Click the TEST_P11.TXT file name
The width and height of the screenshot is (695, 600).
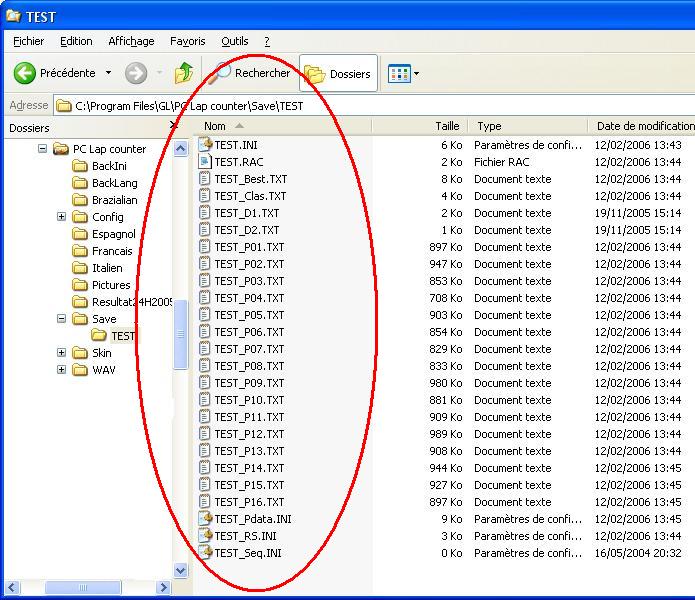249,417
